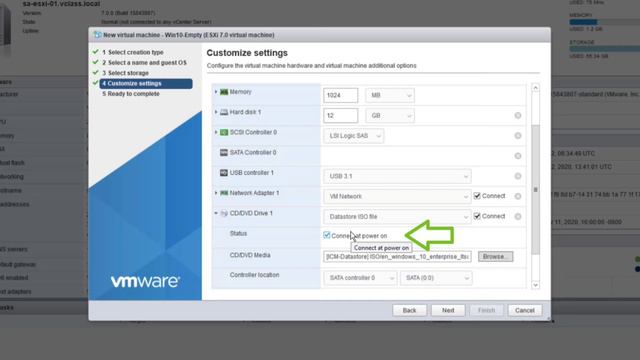Remove SCSI Controller 0 with its delete icon
The width and height of the screenshot is (640, 360).
pos(518,136)
